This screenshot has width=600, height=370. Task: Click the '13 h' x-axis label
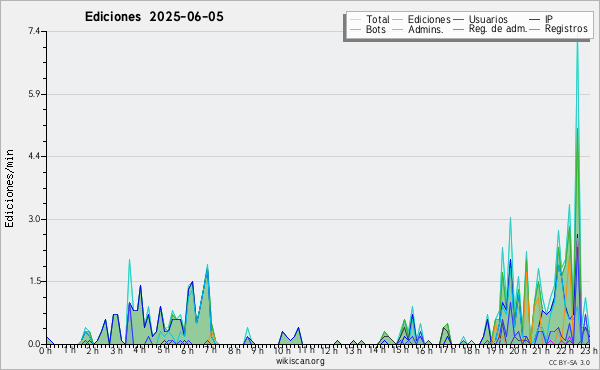[x=352, y=350]
